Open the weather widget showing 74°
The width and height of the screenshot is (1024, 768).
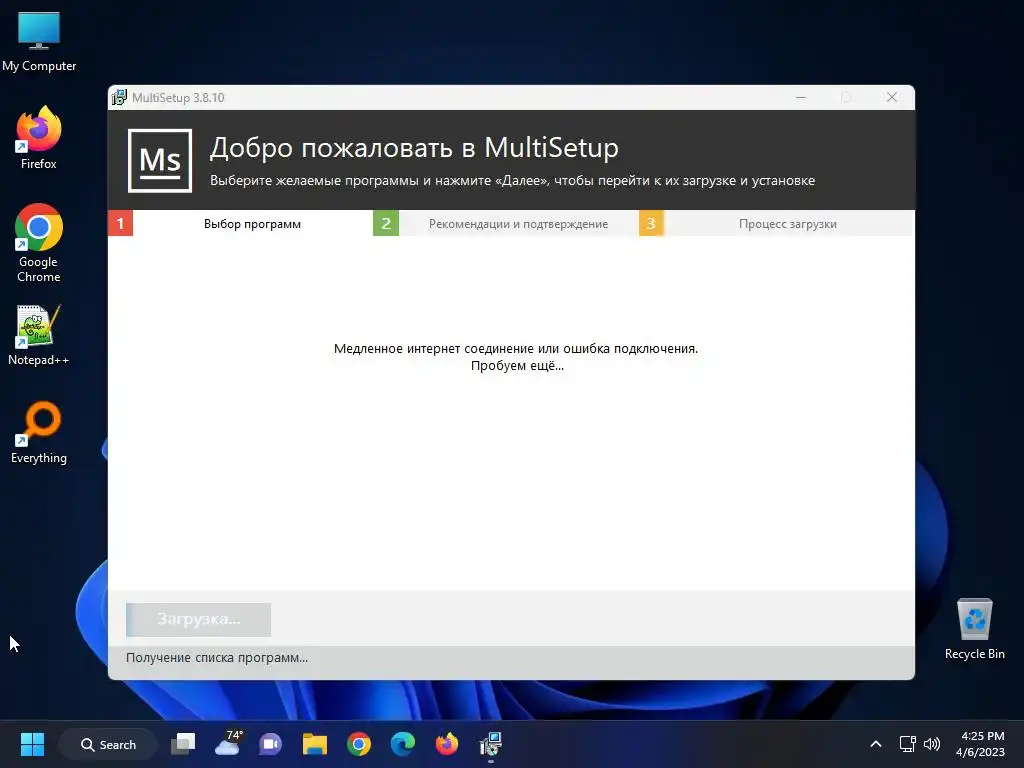click(x=228, y=743)
